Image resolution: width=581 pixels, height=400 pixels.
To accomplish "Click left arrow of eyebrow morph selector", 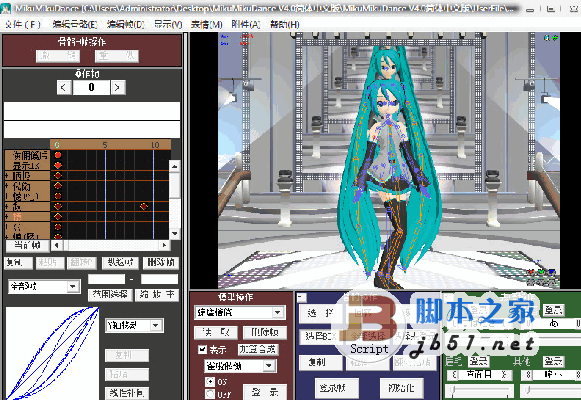I will point(454,375).
